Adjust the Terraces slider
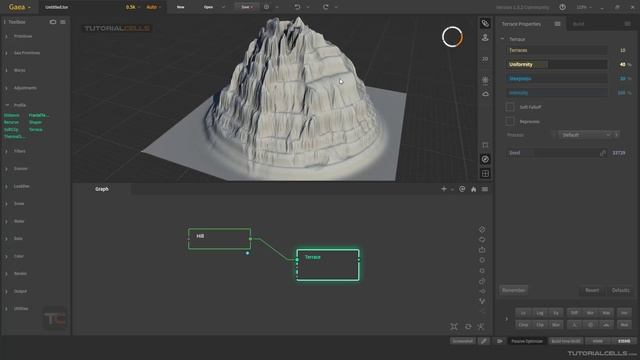Viewport: 640px width, 360px height. coord(557,50)
